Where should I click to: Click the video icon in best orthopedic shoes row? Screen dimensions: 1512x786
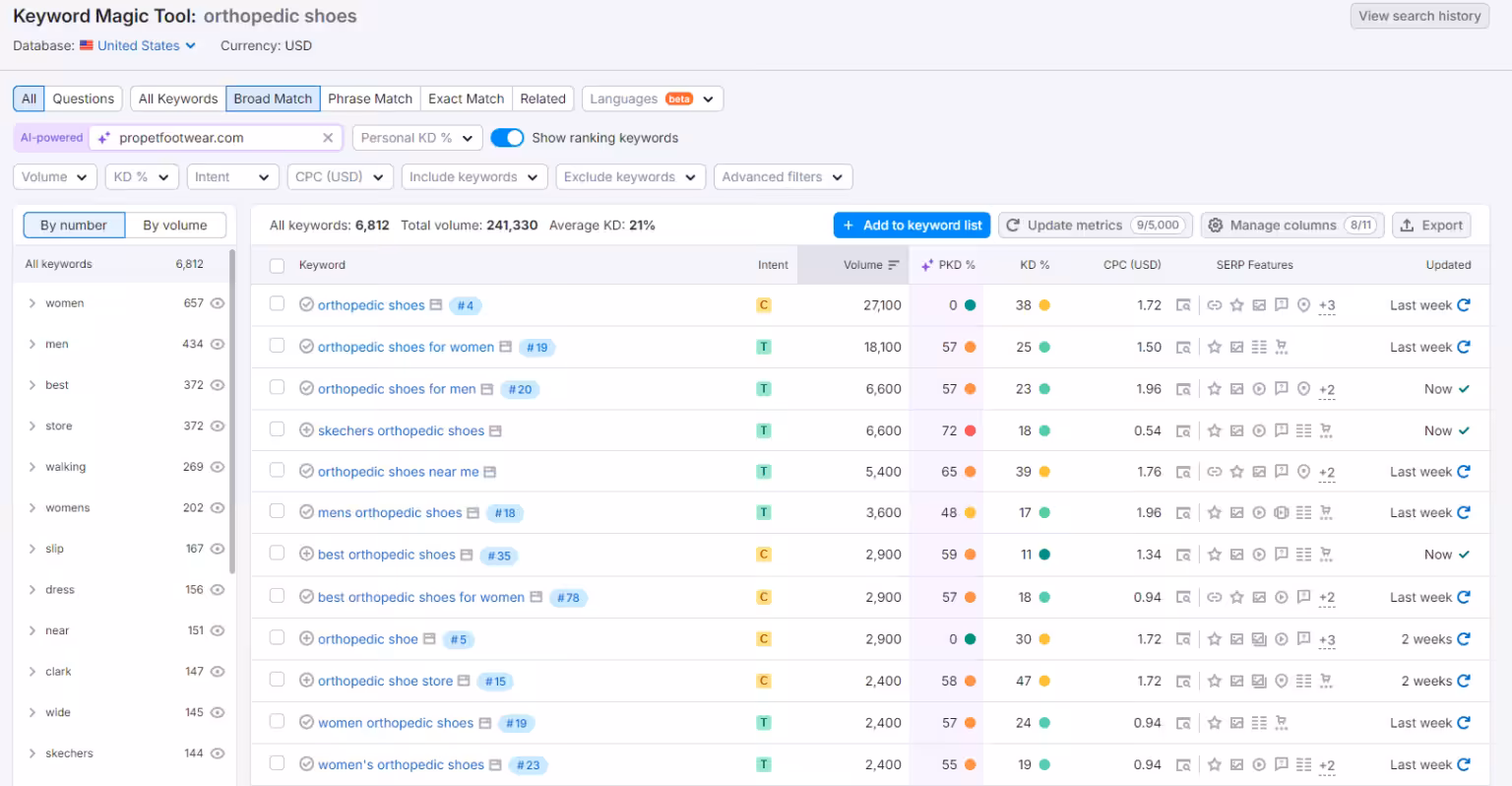(1259, 555)
